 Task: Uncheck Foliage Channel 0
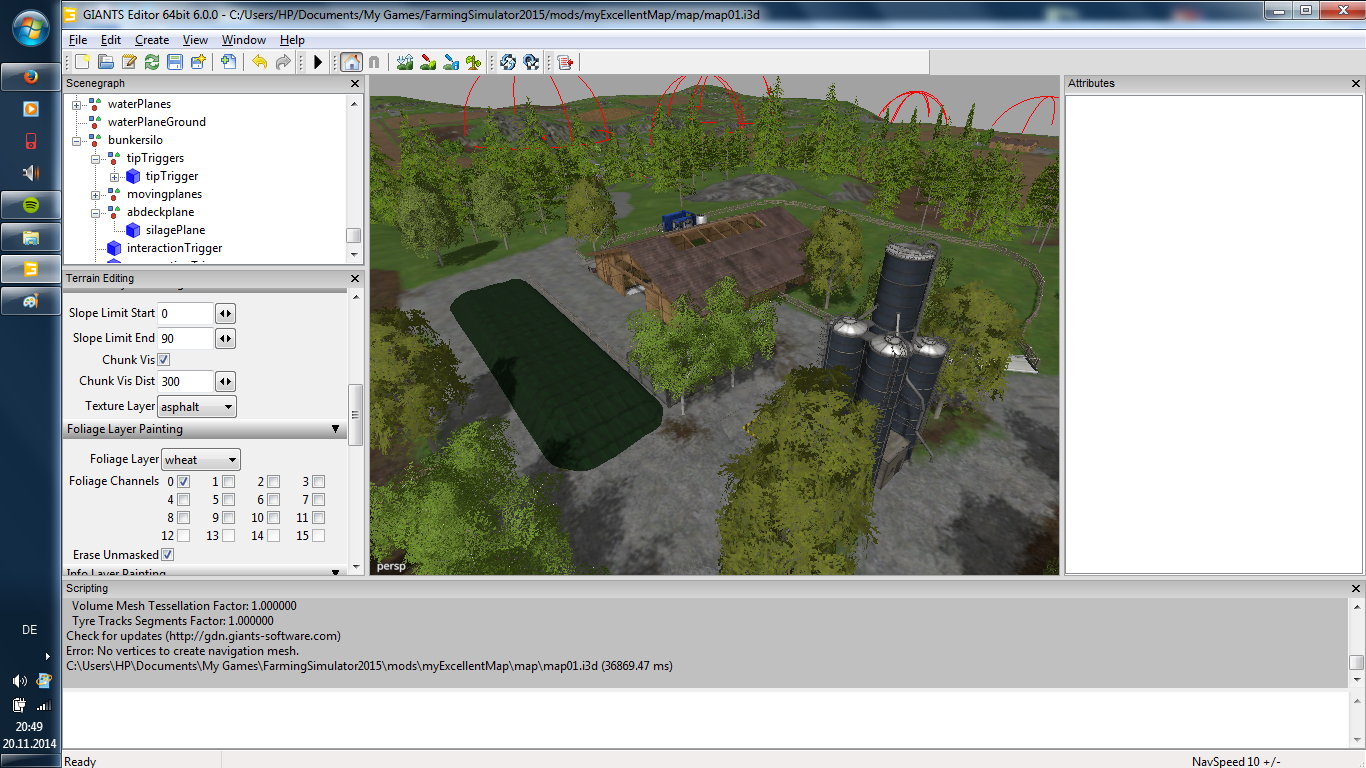(184, 482)
